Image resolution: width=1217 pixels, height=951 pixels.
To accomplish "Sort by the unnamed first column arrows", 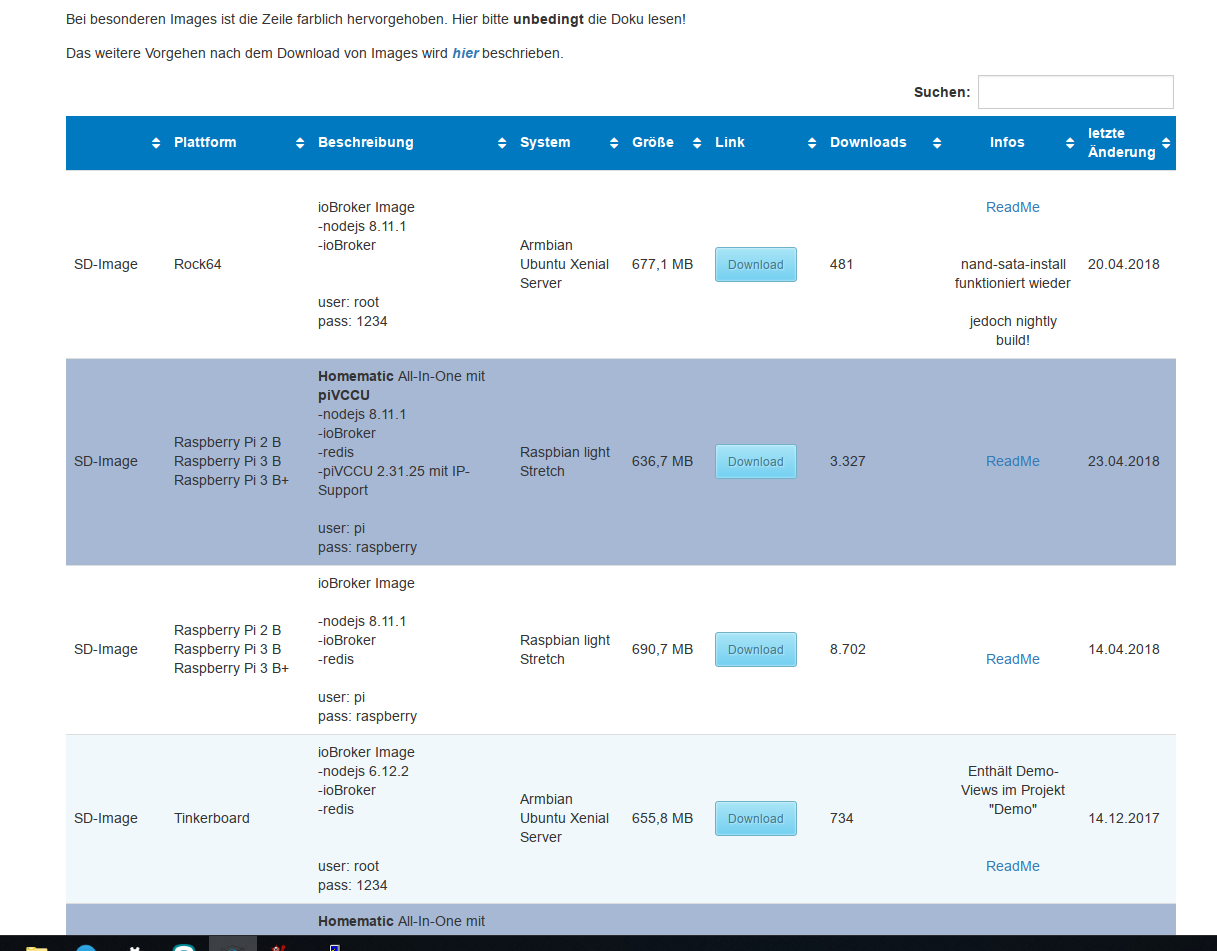I will [156, 143].
